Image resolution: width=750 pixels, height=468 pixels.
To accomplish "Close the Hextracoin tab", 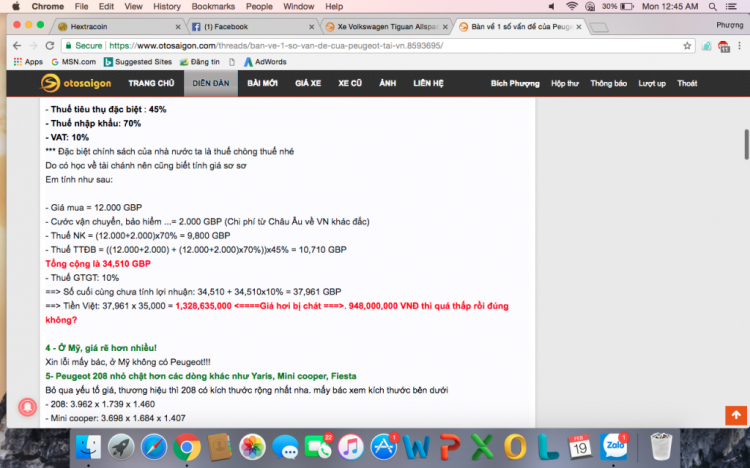I will (178, 27).
